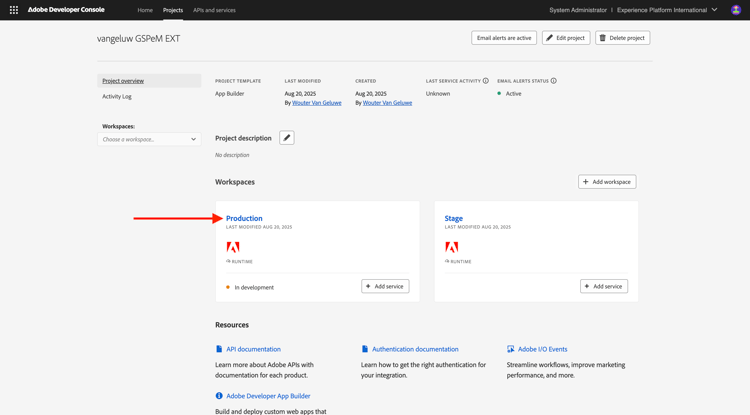
Task: Open the organization switcher chevron
Action: (x=715, y=10)
